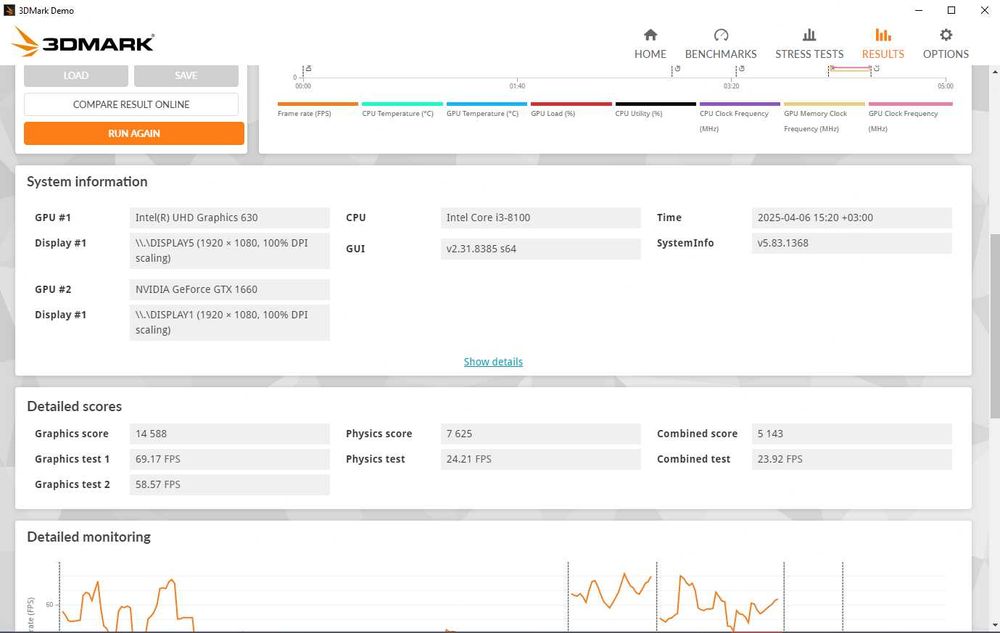Click the Load button
The height and width of the screenshot is (633, 1000).
(x=76, y=75)
